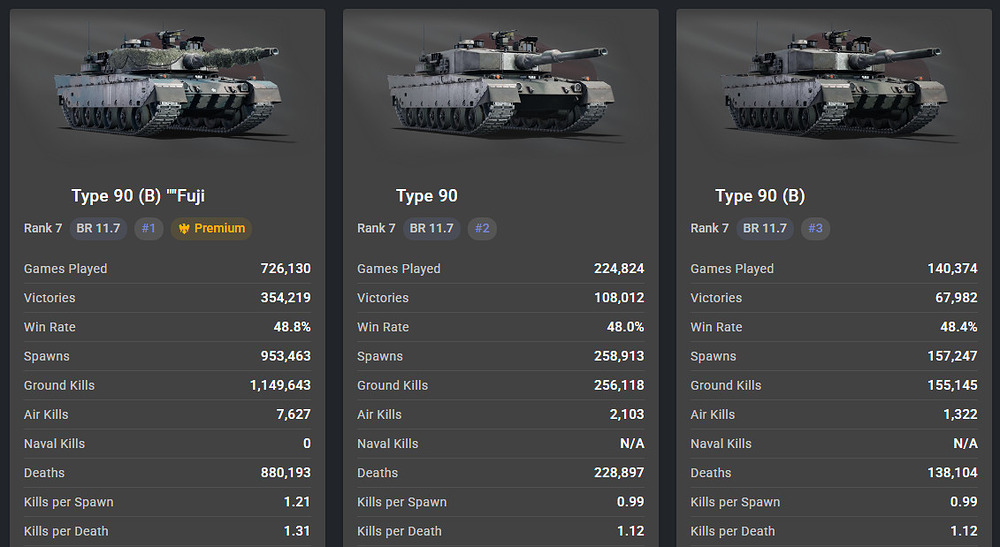1000x547 pixels.
Task: Select Deaths value 138,104
Action: pos(952,472)
